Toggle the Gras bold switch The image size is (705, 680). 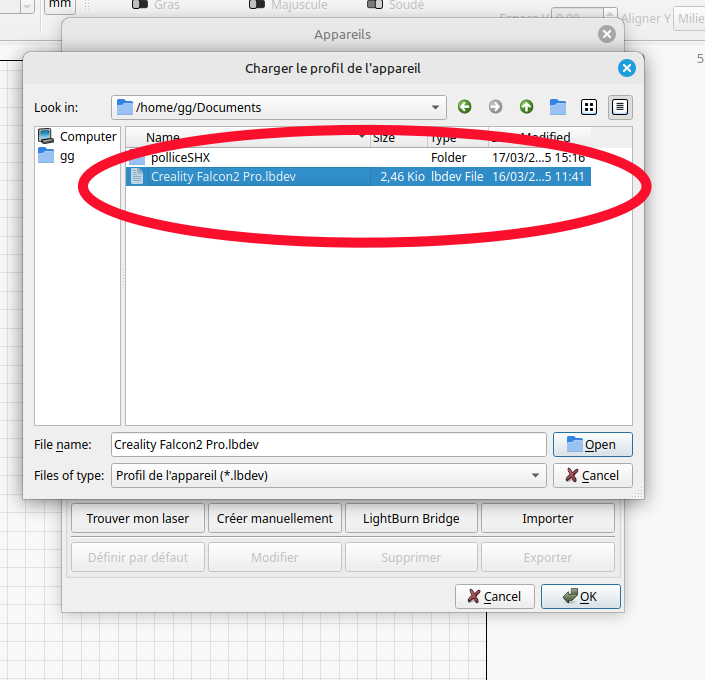click(140, 5)
